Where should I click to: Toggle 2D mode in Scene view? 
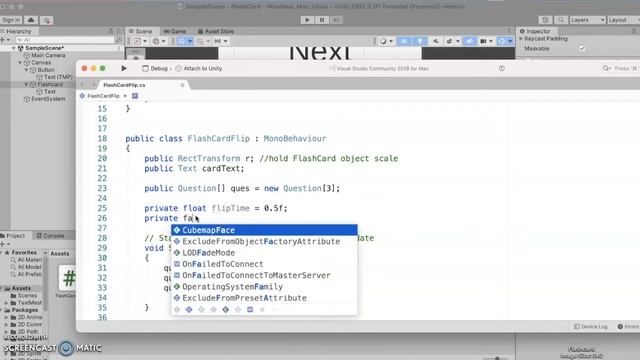pos(404,41)
